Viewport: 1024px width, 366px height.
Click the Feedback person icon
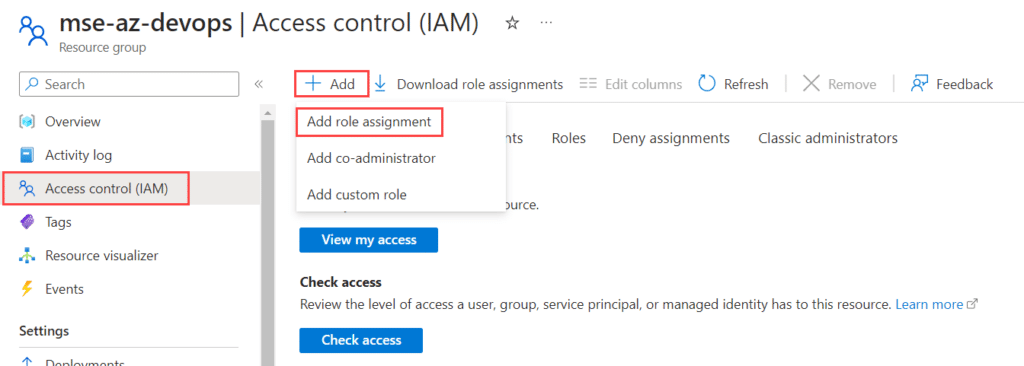(x=920, y=84)
